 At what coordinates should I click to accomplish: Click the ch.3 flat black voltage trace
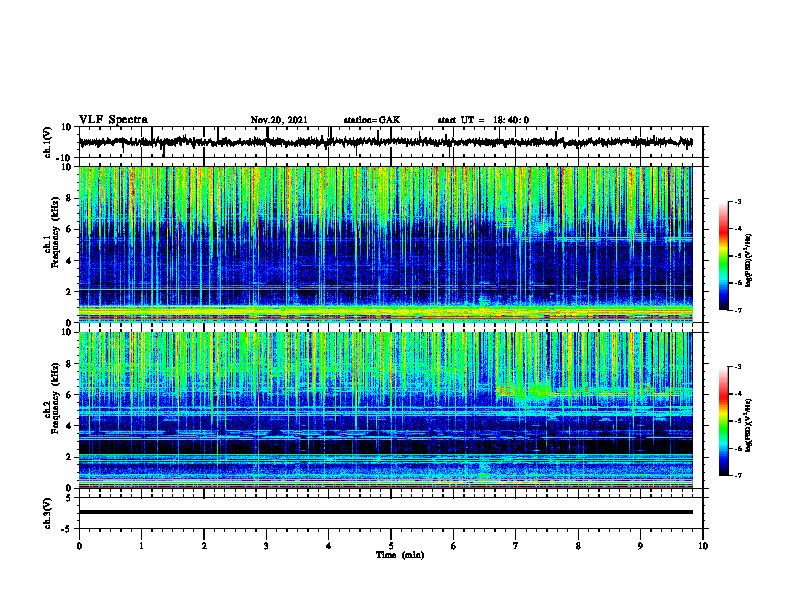[x=385, y=512]
